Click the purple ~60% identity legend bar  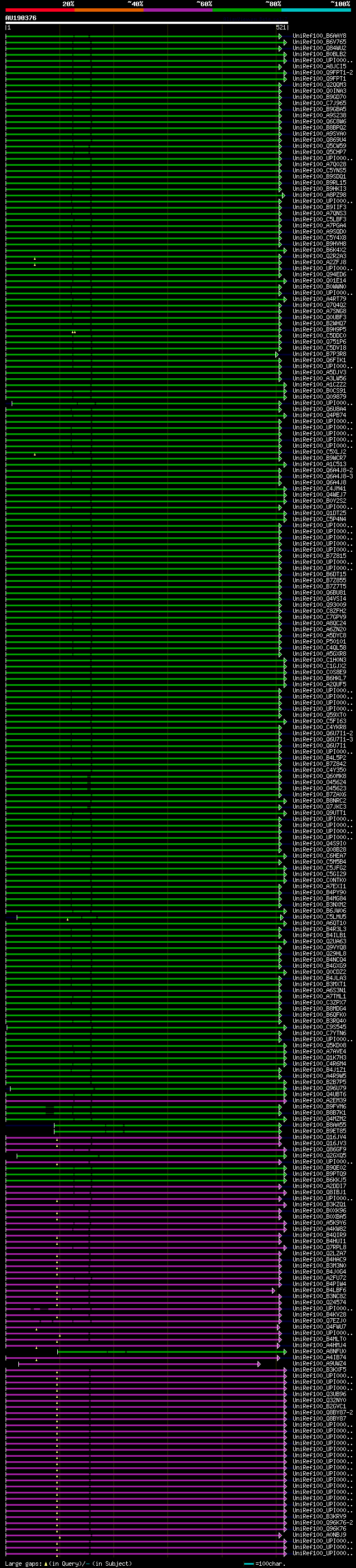coord(179,10)
